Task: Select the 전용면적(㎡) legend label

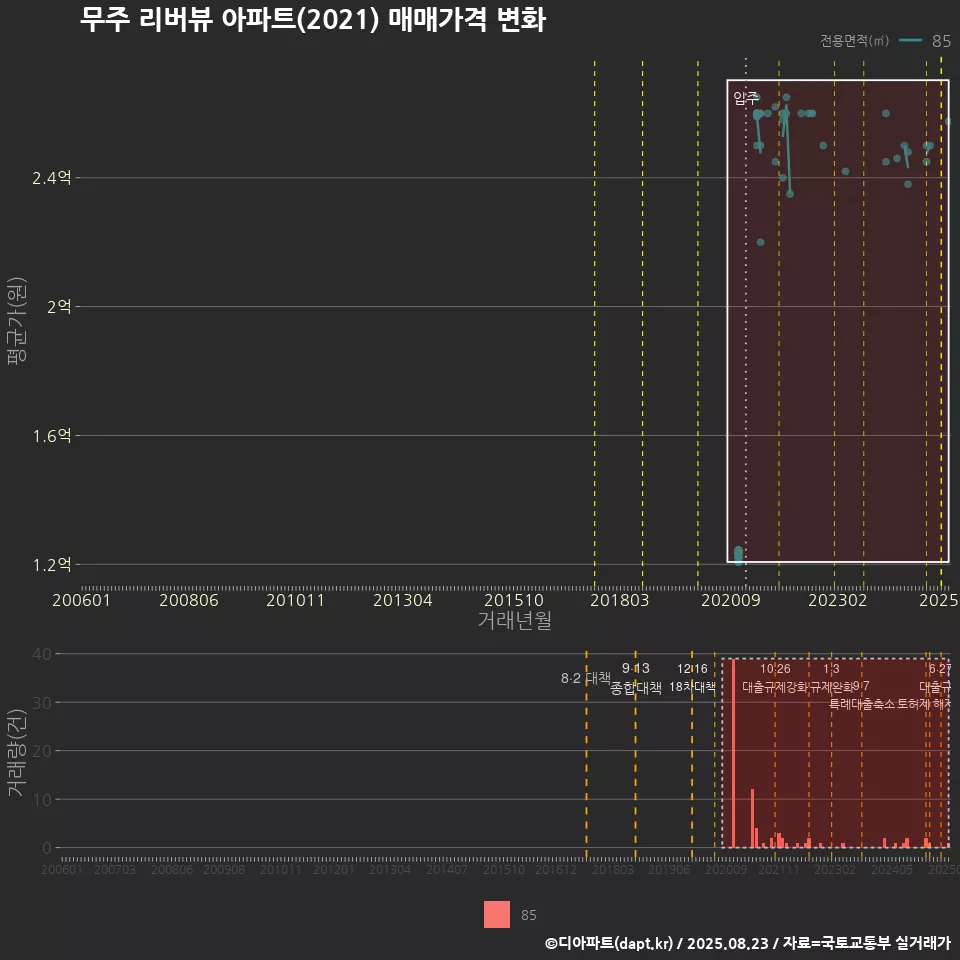Action: pos(854,40)
